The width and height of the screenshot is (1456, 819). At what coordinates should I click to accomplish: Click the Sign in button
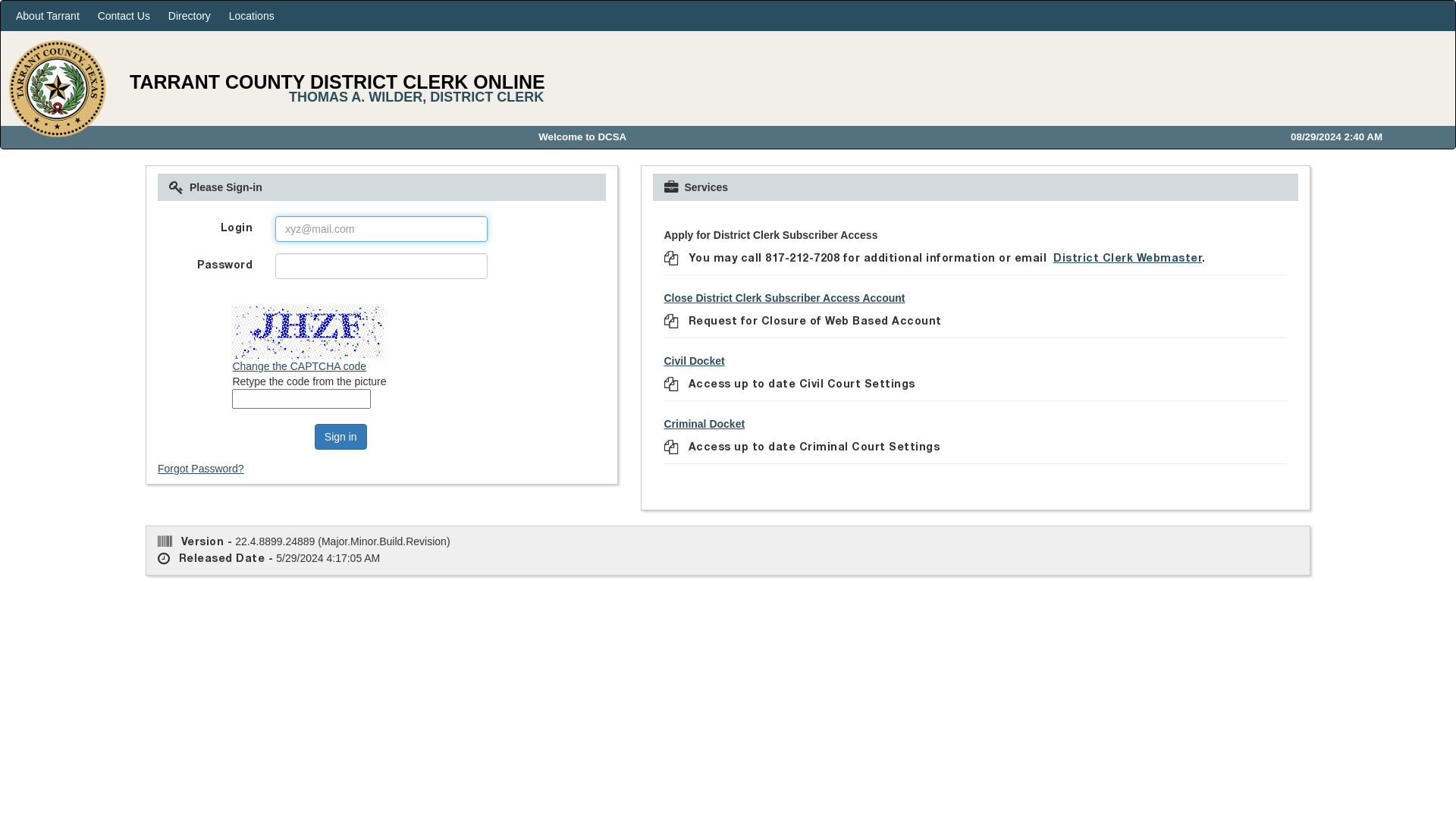pos(340,436)
